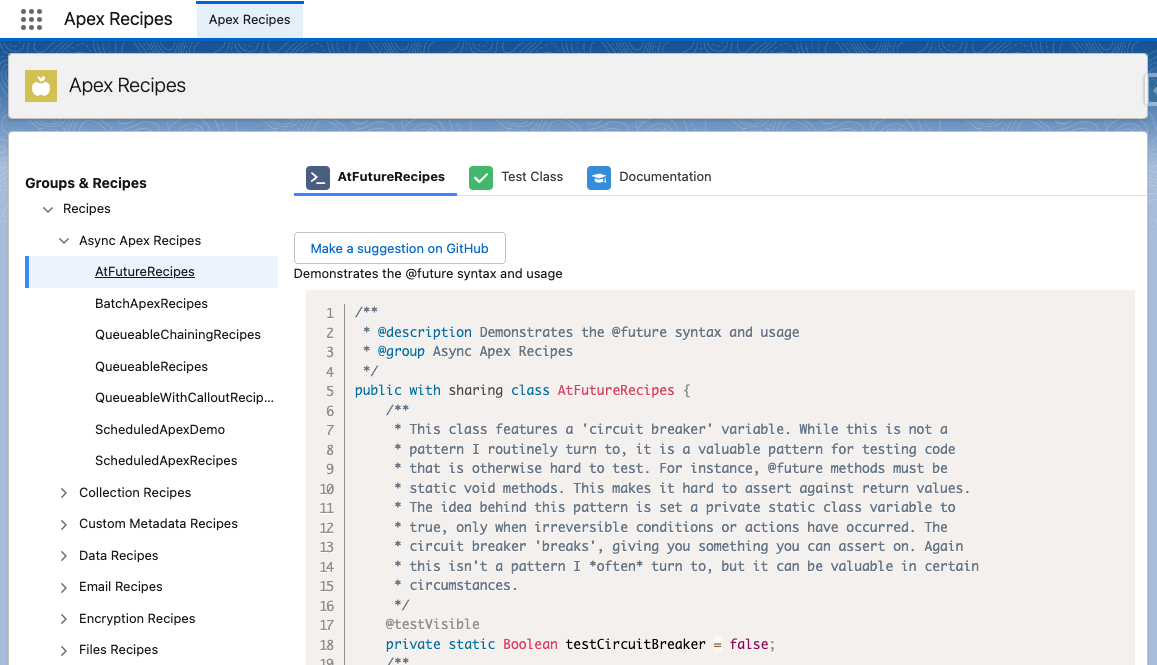Open BatchApexRecipes recipe

(x=151, y=303)
